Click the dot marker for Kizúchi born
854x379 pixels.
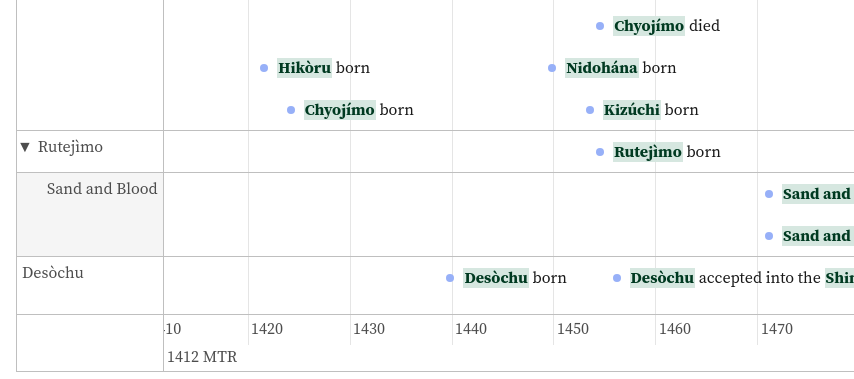pos(590,110)
